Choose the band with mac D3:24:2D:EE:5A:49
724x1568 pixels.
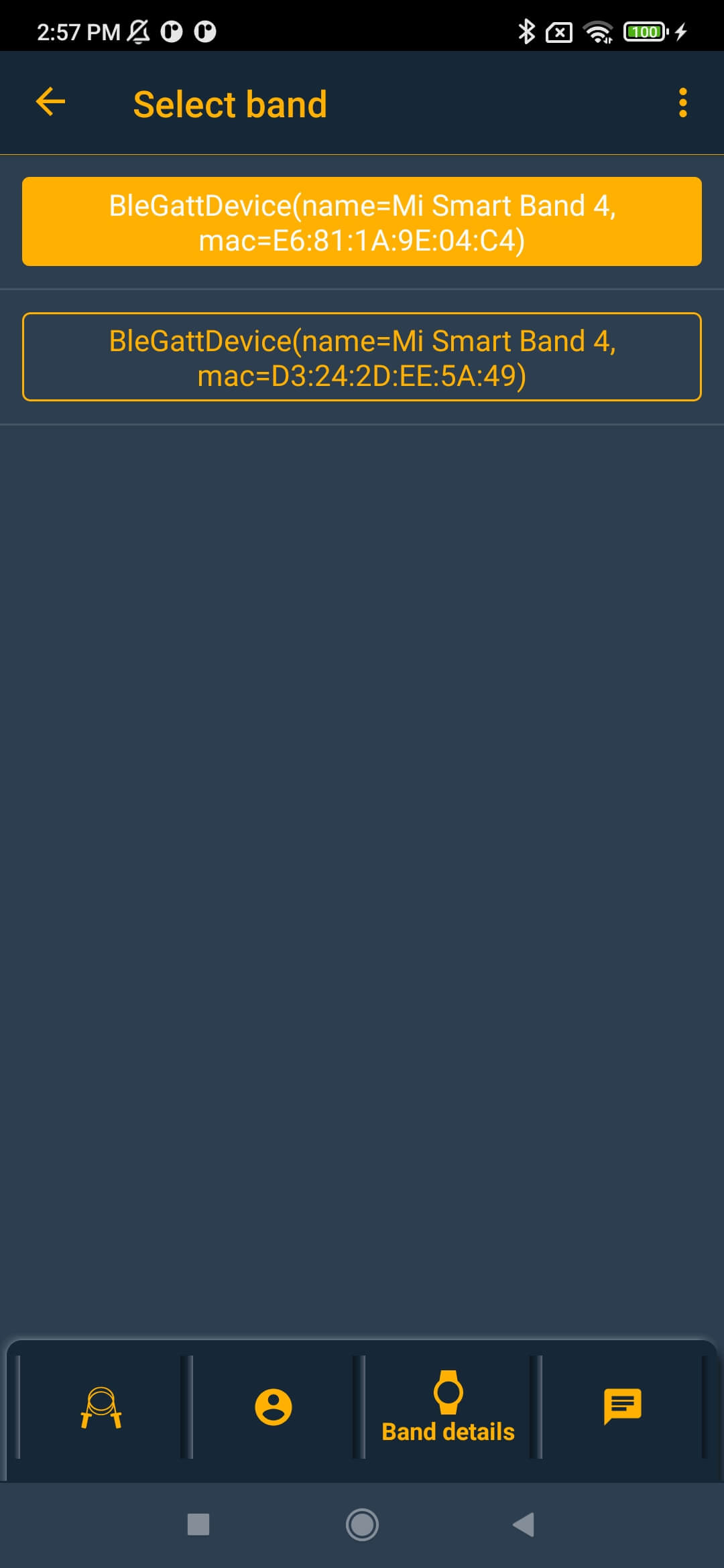pos(362,357)
